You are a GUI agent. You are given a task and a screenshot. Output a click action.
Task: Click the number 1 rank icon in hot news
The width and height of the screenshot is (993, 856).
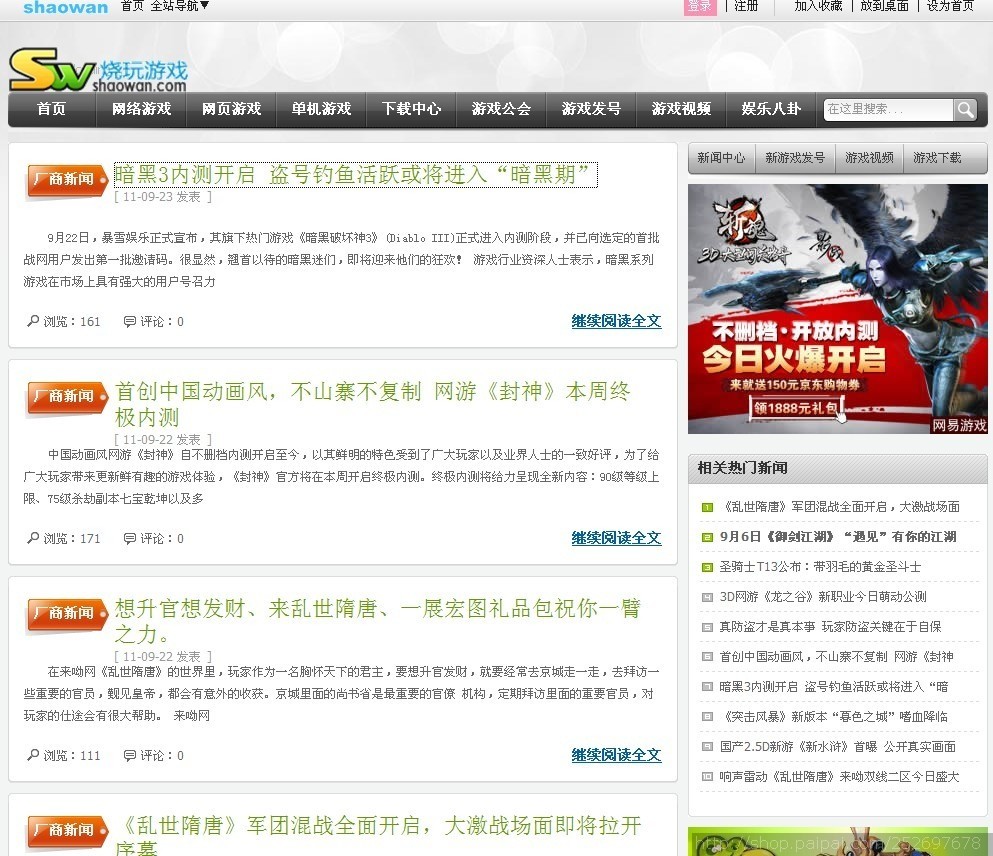tap(707, 507)
